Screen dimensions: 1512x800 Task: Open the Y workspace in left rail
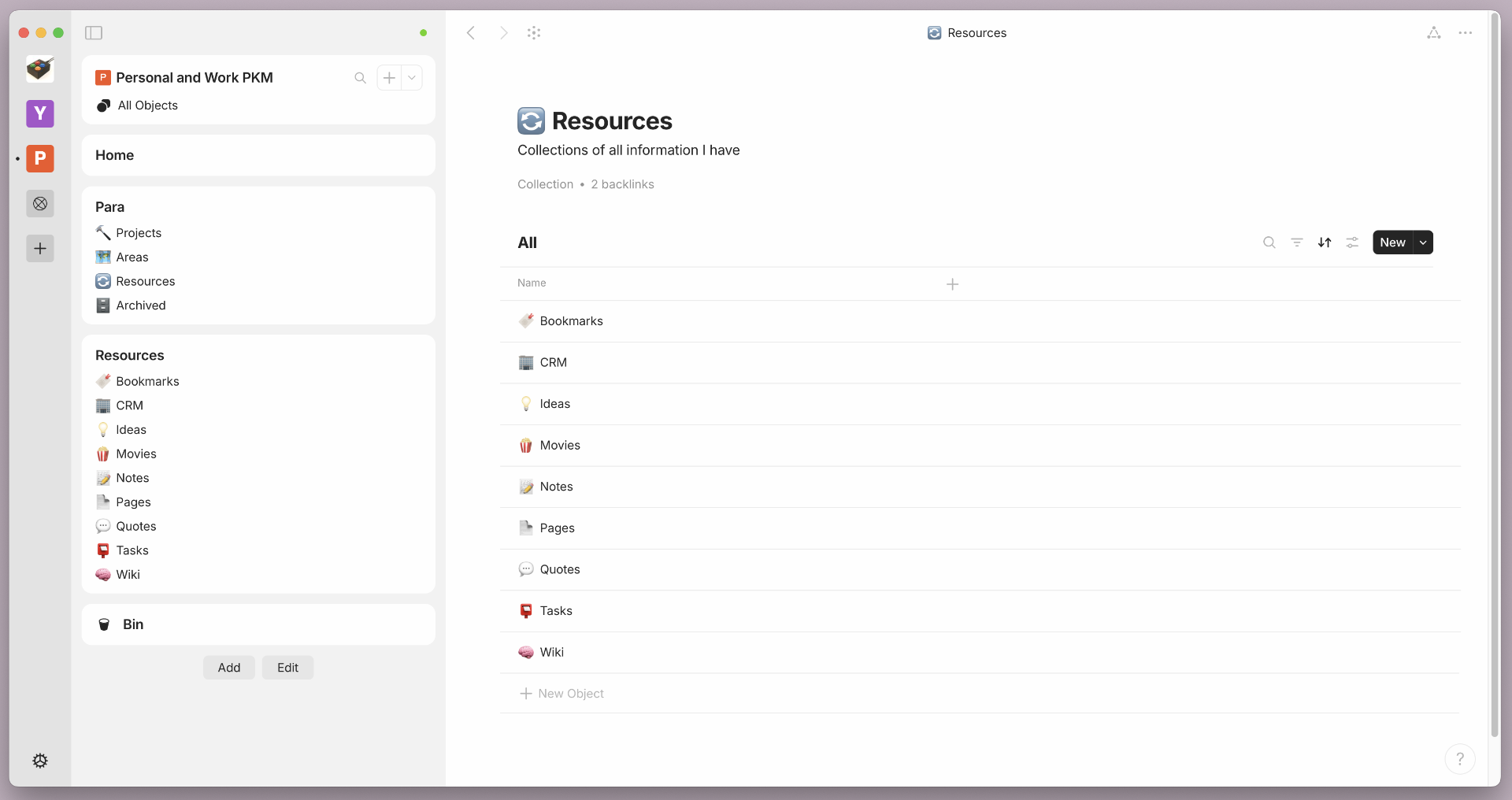coord(40,113)
